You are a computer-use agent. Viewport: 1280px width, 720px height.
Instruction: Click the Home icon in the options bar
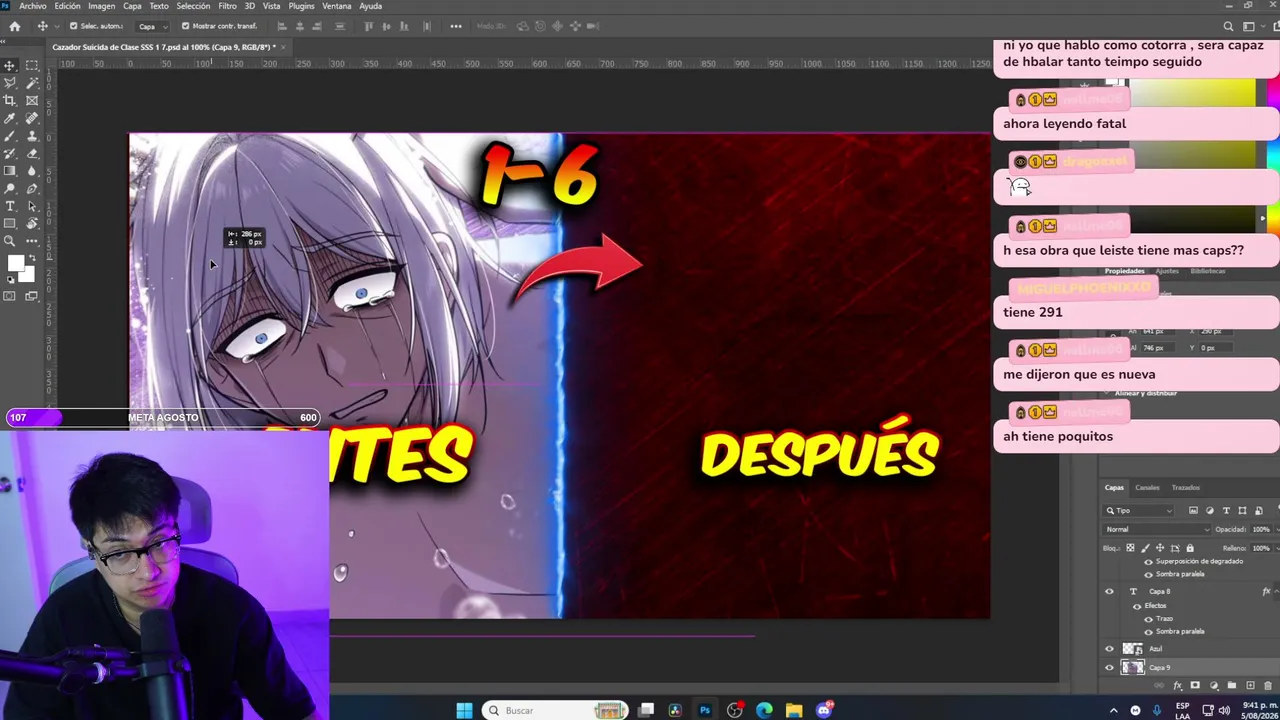[14, 26]
